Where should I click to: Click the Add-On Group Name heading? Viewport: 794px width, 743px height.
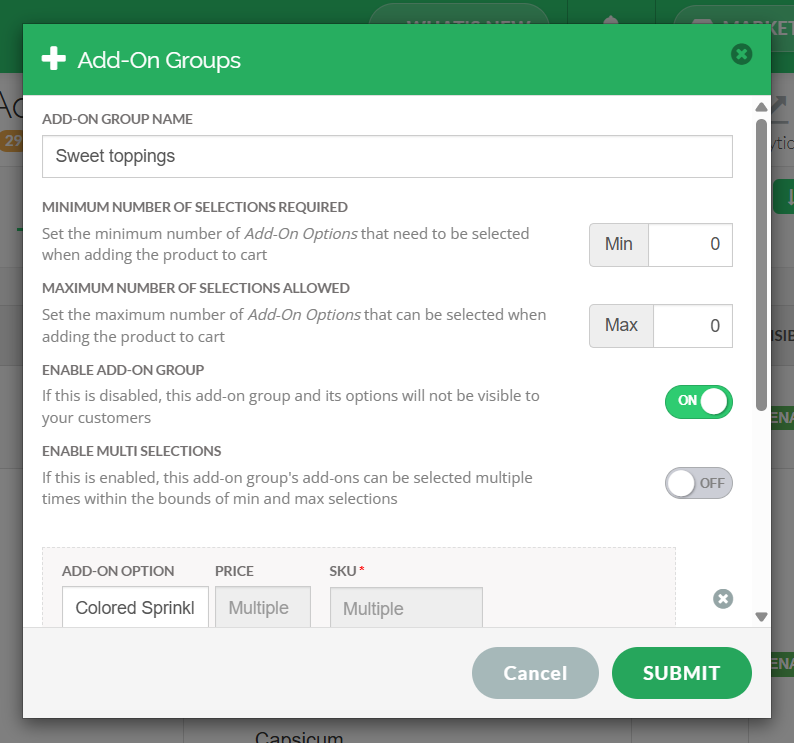[117, 119]
